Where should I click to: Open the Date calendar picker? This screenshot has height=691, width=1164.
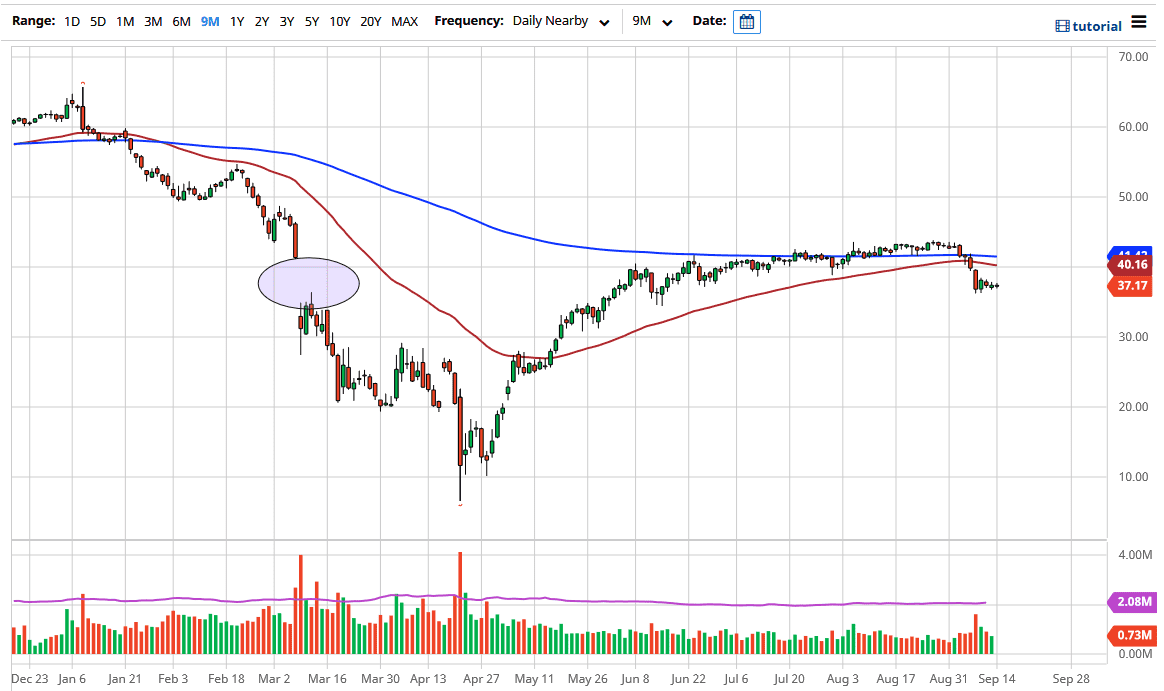click(x=746, y=21)
